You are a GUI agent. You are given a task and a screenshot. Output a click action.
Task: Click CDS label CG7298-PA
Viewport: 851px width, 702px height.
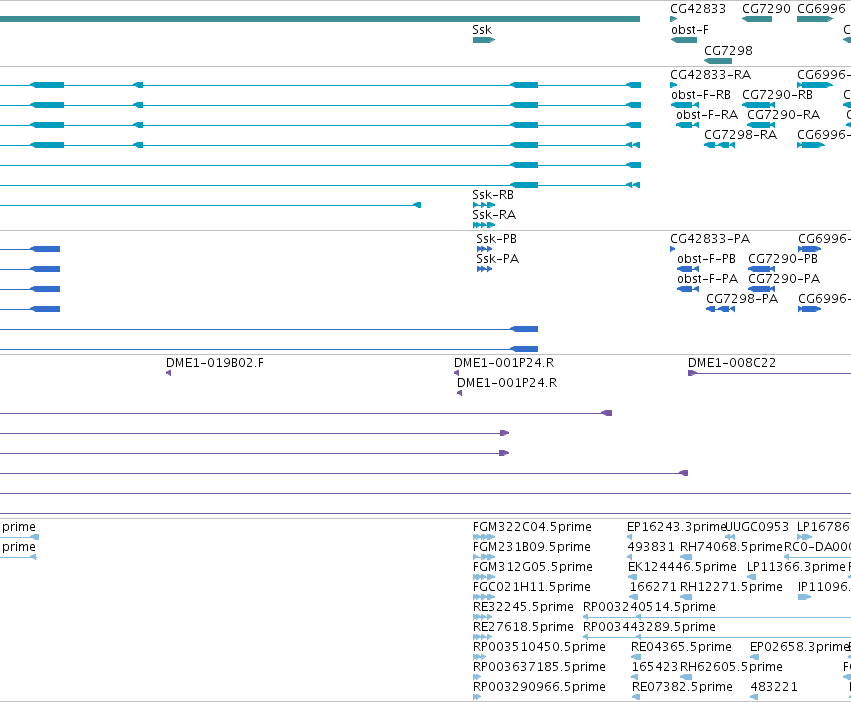(x=742, y=299)
